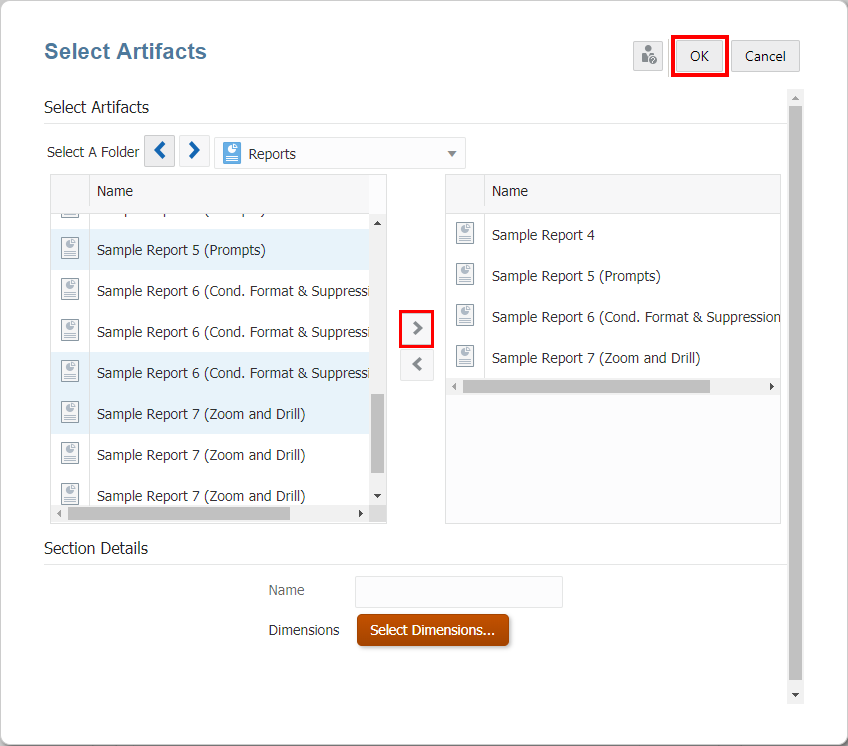Viewport: 848px width, 746px height.
Task: Click icon of selected Sample Report 5 (Prompts)
Action: tap(70, 249)
